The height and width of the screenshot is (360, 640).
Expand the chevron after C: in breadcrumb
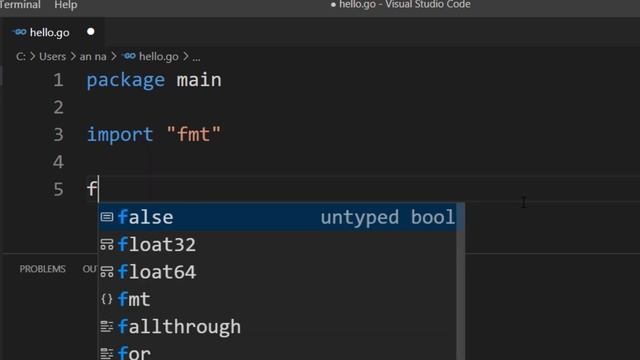(33, 56)
